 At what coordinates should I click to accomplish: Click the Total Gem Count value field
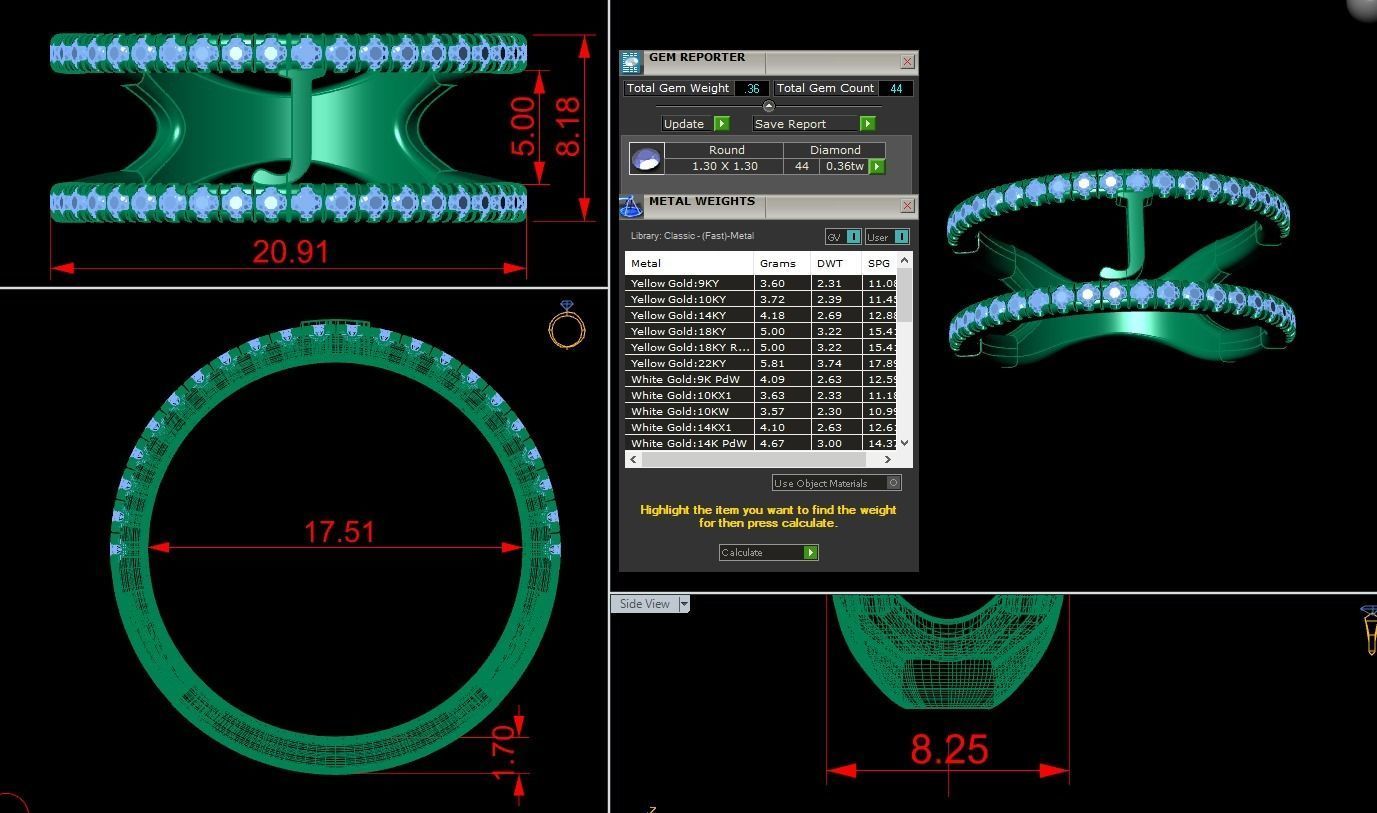pyautogui.click(x=896, y=88)
